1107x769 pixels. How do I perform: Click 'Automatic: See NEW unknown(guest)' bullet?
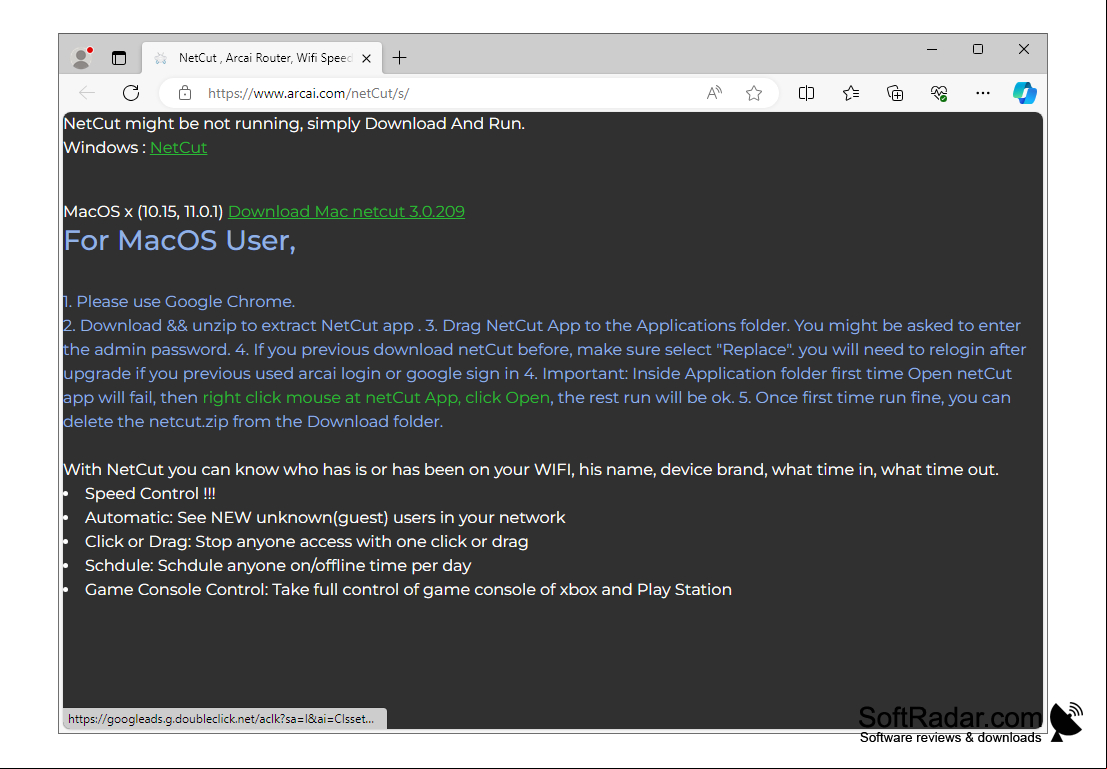pyautogui.click(x=325, y=518)
